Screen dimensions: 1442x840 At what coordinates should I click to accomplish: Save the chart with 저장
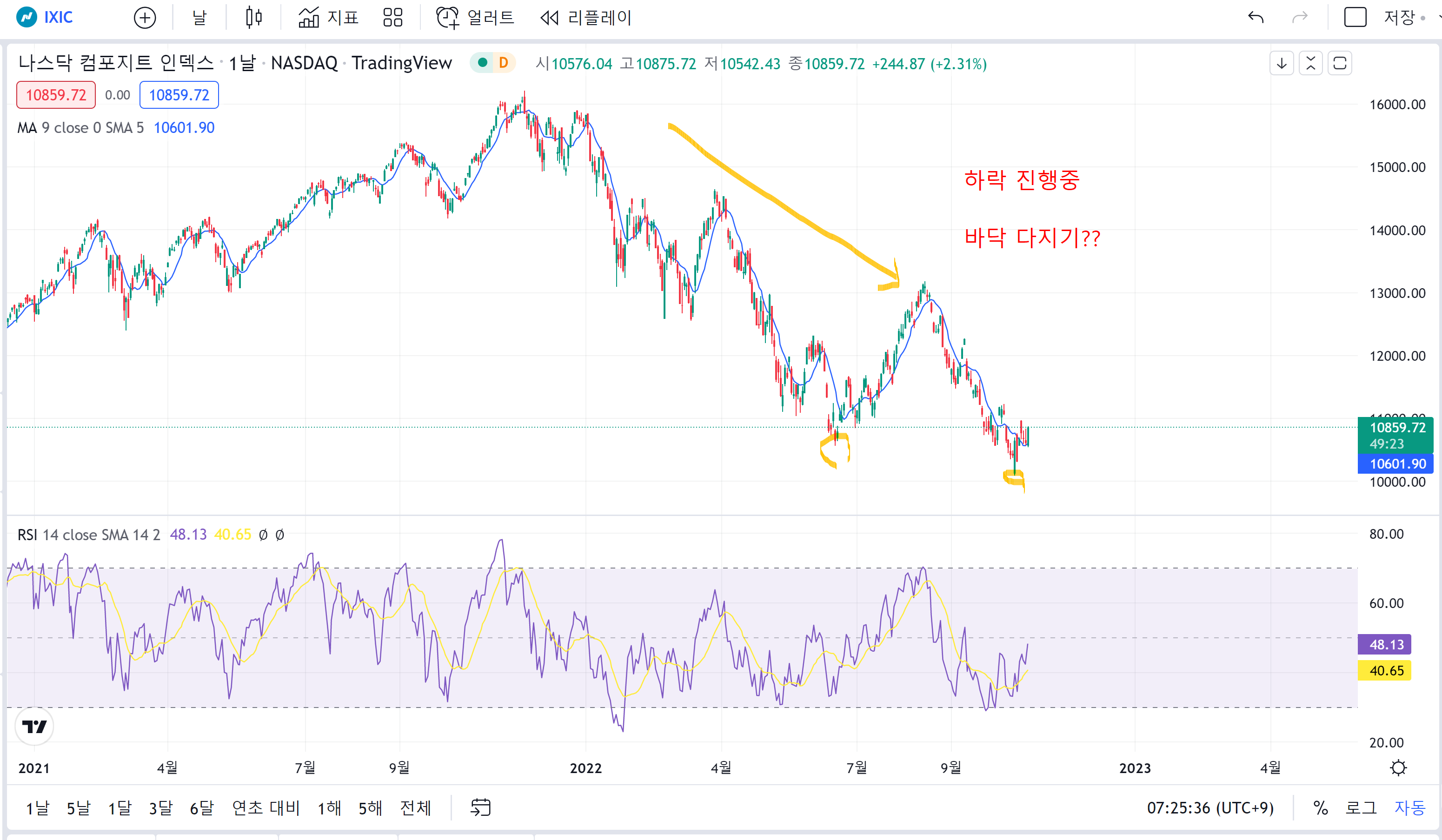pyautogui.click(x=1399, y=18)
